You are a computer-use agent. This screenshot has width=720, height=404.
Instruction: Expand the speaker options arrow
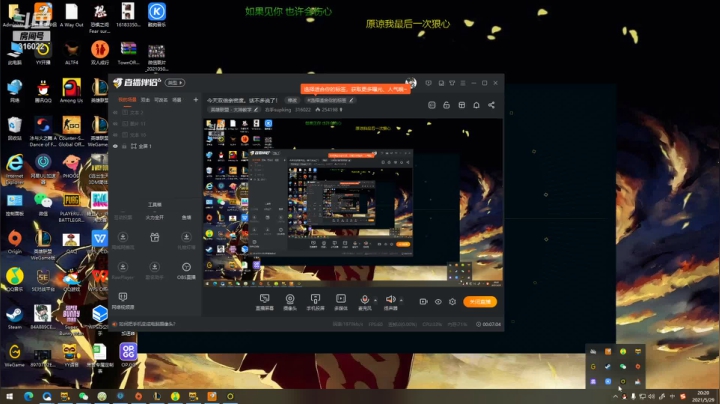[401, 301]
